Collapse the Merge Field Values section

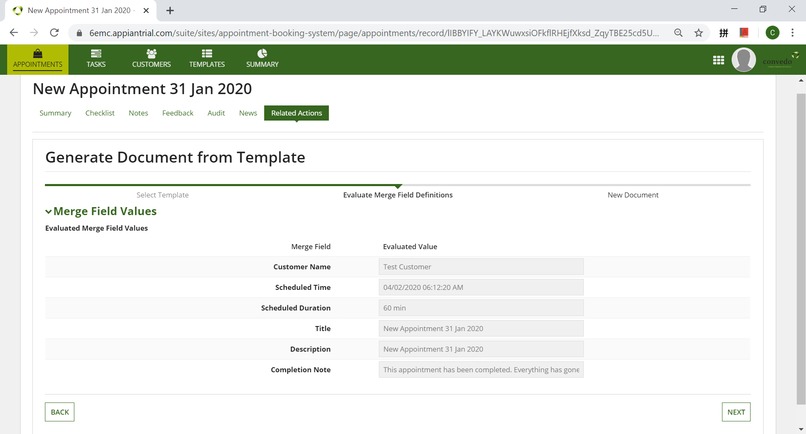pos(48,211)
